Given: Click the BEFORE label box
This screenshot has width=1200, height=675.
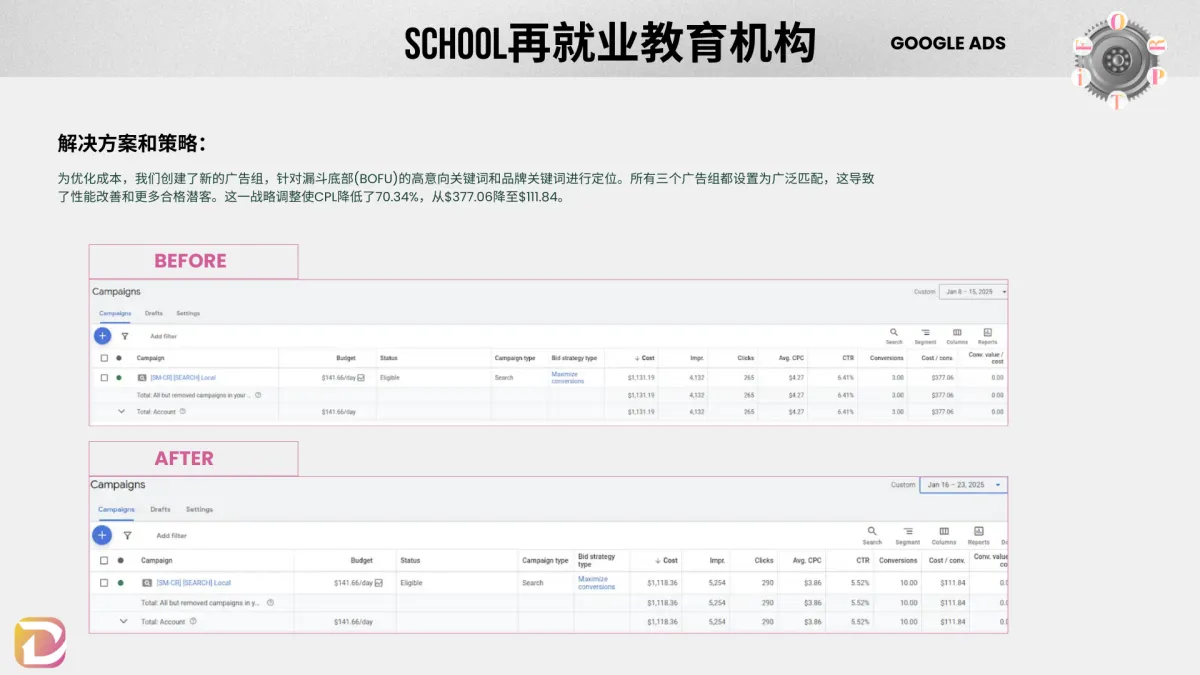Looking at the screenshot, I should click(x=193, y=261).
